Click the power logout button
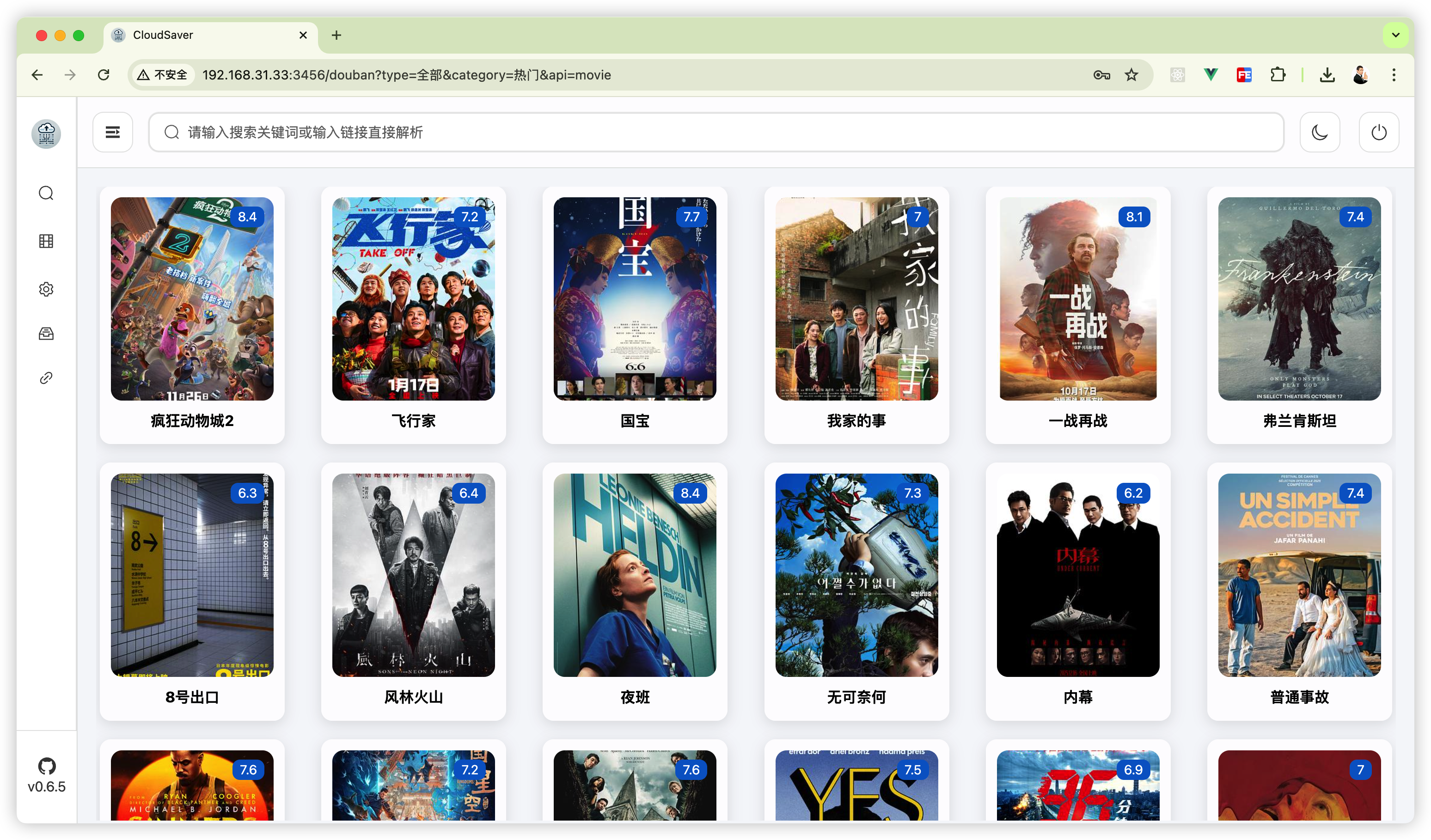The height and width of the screenshot is (840, 1431). point(1378,132)
